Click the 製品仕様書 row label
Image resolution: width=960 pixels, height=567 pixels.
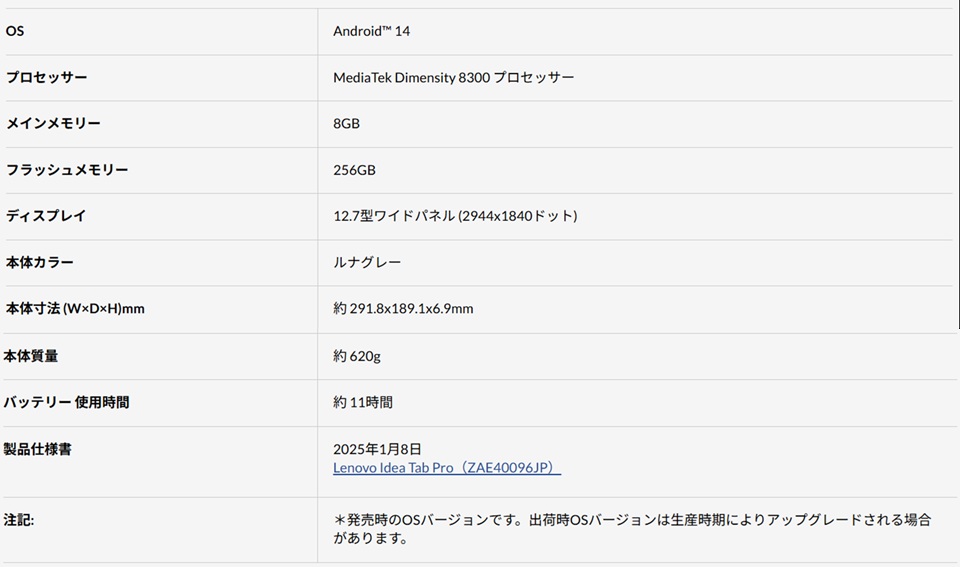click(37, 449)
